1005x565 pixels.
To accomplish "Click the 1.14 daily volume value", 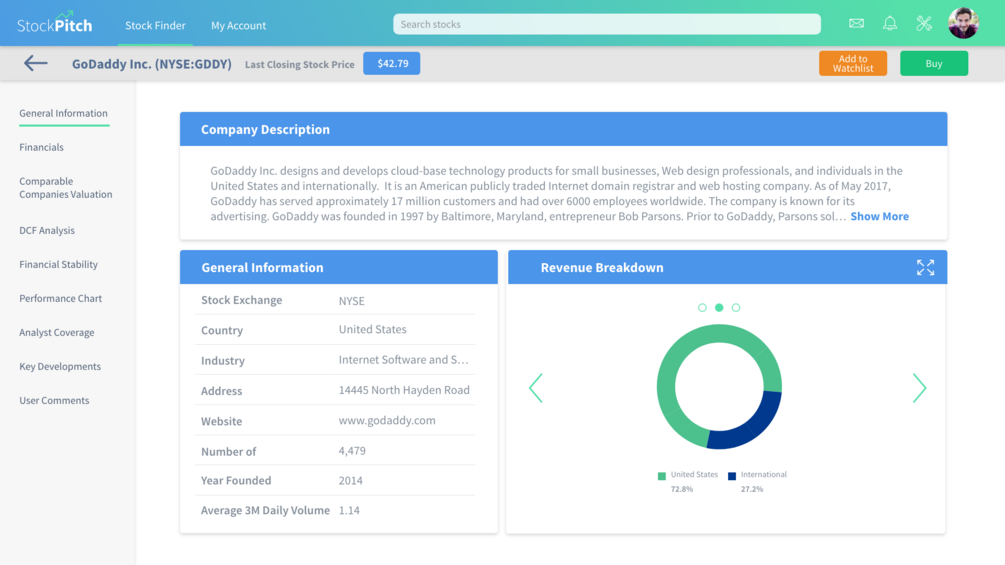I will click(x=349, y=511).
